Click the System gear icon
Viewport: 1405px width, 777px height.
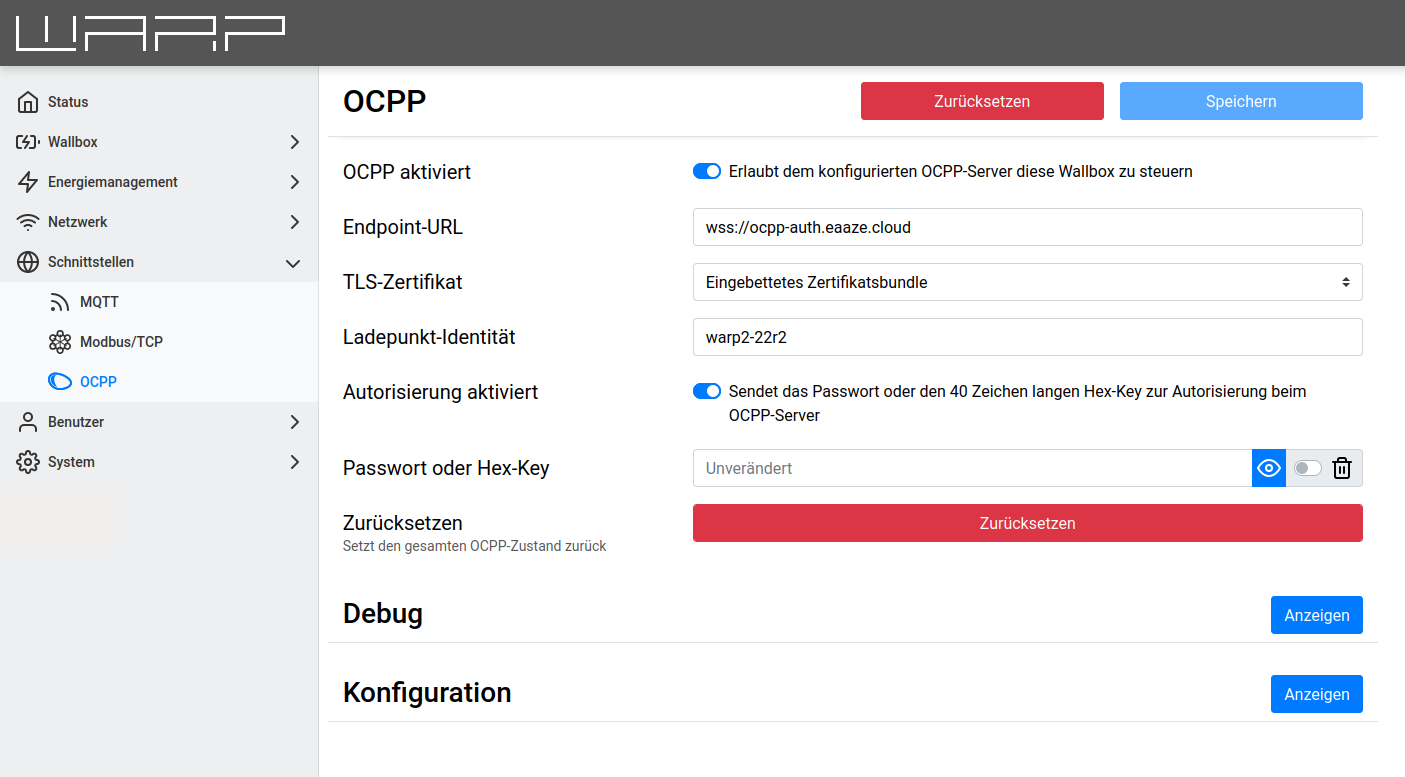(x=28, y=462)
